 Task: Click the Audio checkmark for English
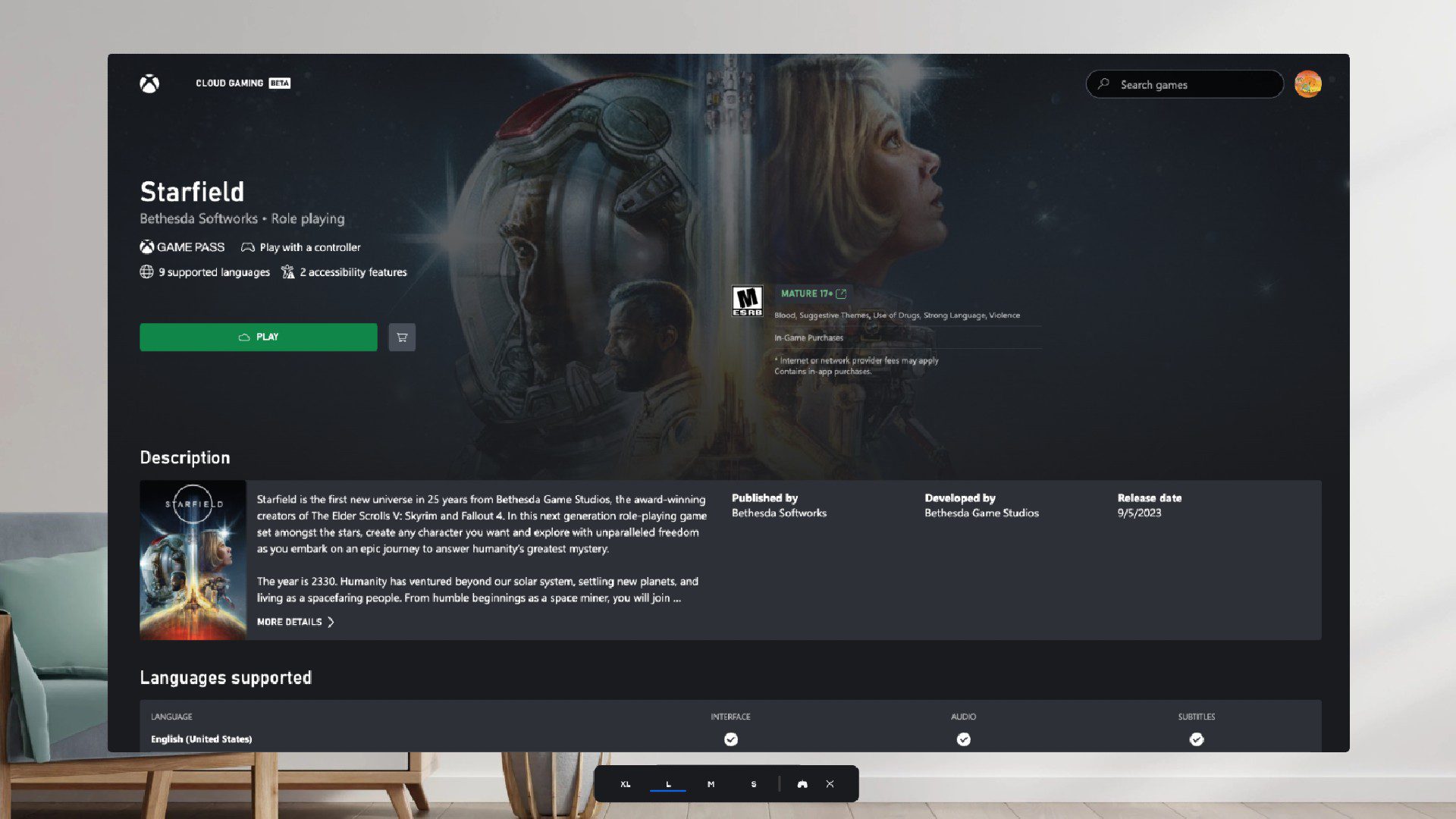(964, 739)
